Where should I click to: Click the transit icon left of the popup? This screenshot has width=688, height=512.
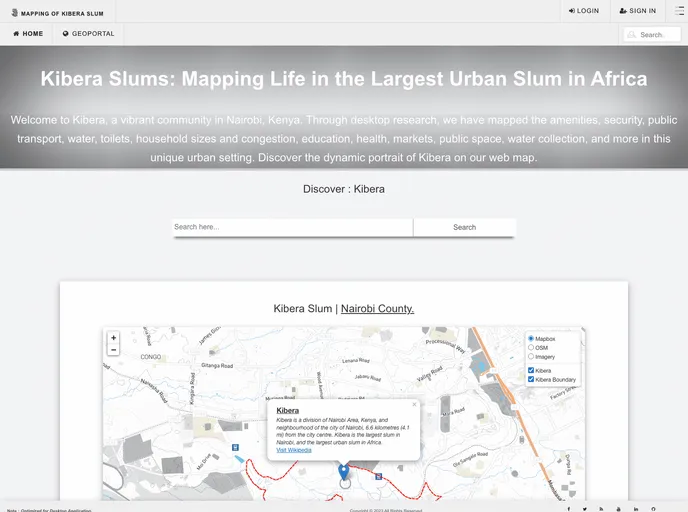tap(235, 448)
